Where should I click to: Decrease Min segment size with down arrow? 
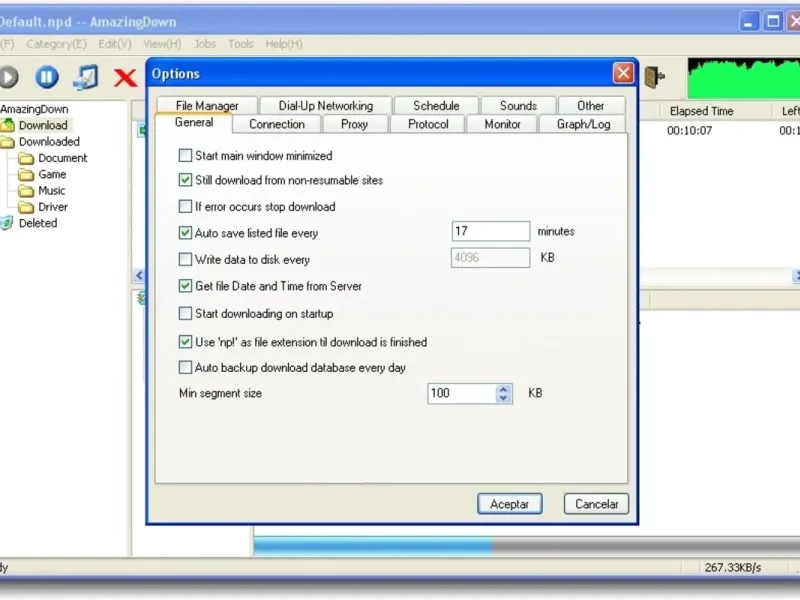point(504,398)
